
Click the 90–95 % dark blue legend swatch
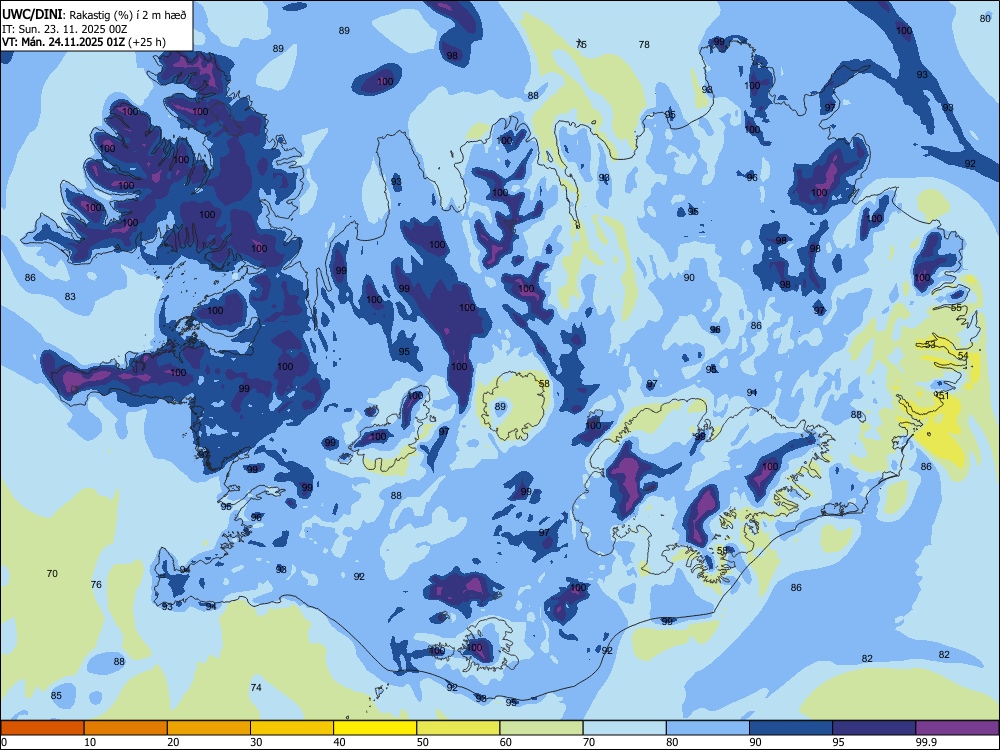click(791, 728)
